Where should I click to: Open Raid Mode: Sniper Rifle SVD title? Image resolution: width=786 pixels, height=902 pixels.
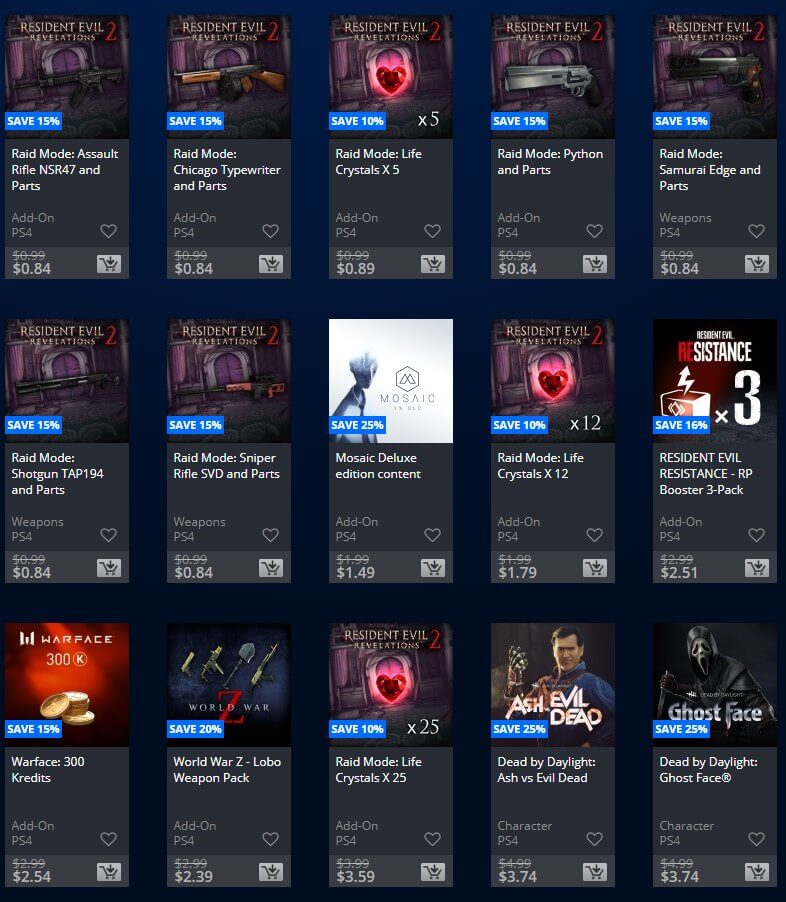click(227, 466)
